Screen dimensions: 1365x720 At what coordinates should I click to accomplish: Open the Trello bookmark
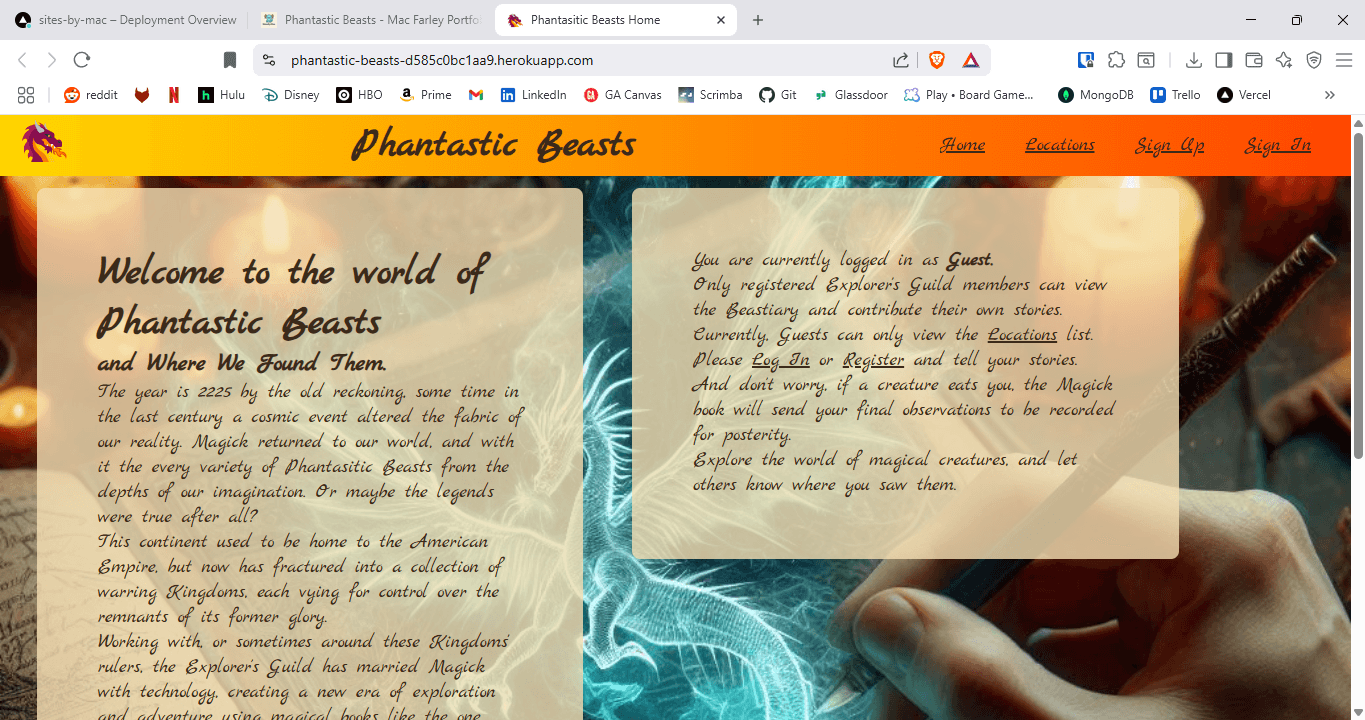[x=1174, y=95]
